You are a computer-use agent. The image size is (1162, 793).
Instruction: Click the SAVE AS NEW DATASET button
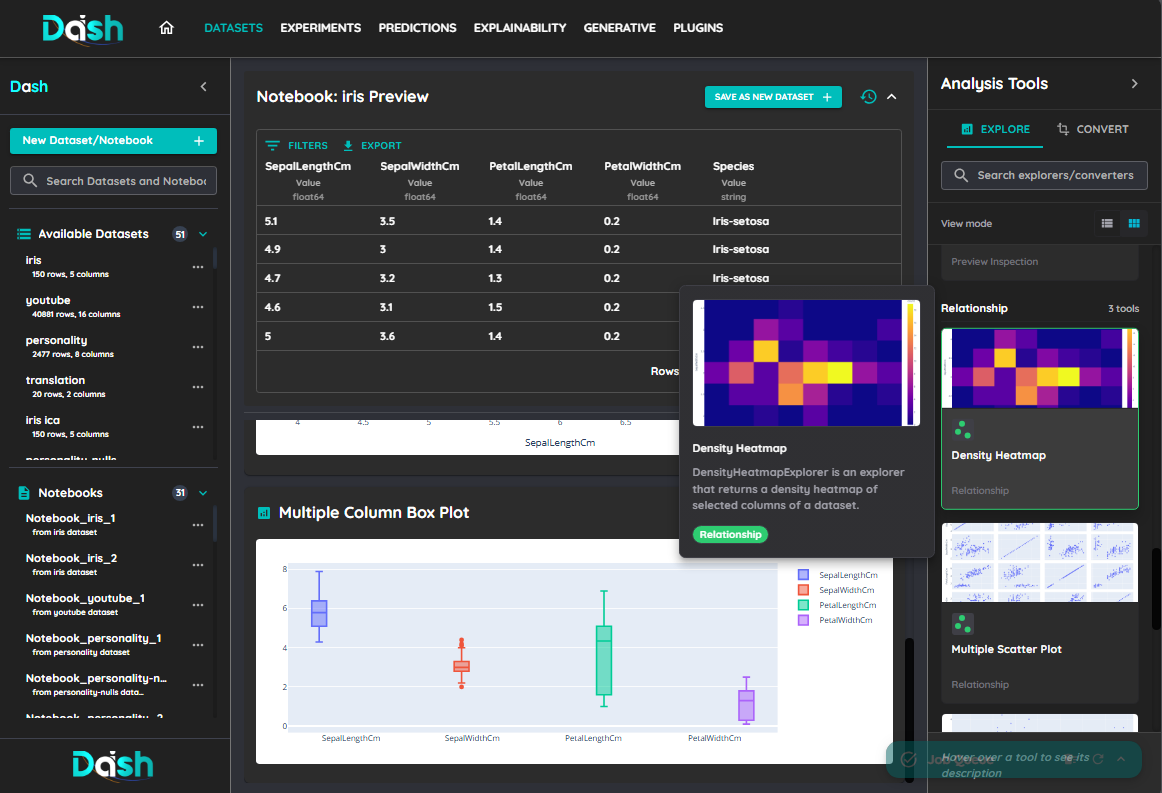tap(773, 96)
